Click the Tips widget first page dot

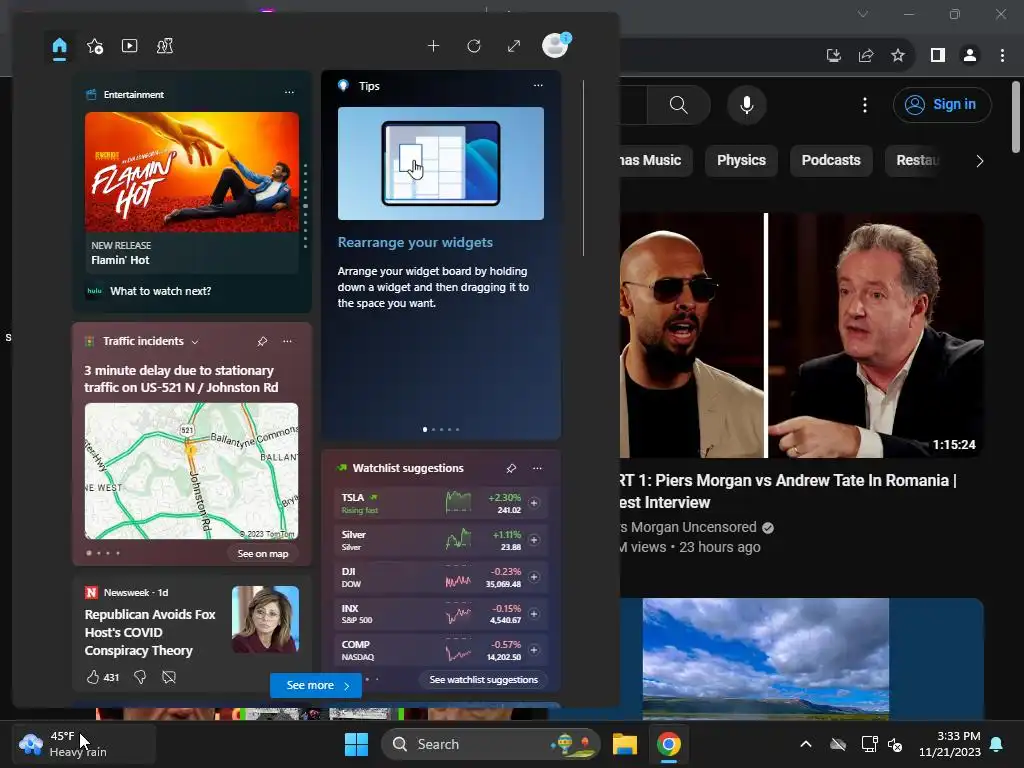click(425, 430)
